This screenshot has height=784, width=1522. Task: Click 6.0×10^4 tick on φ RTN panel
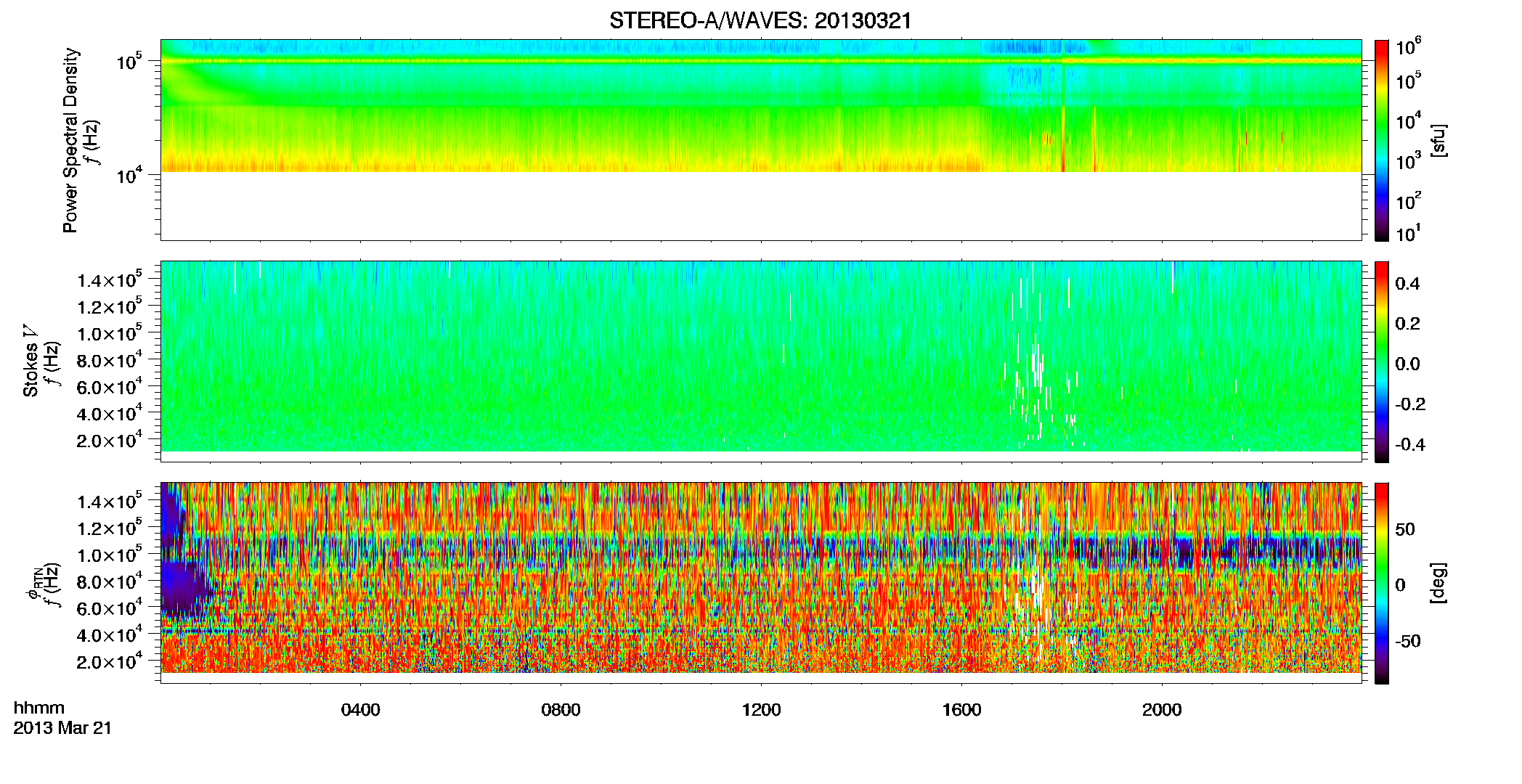(x=110, y=608)
